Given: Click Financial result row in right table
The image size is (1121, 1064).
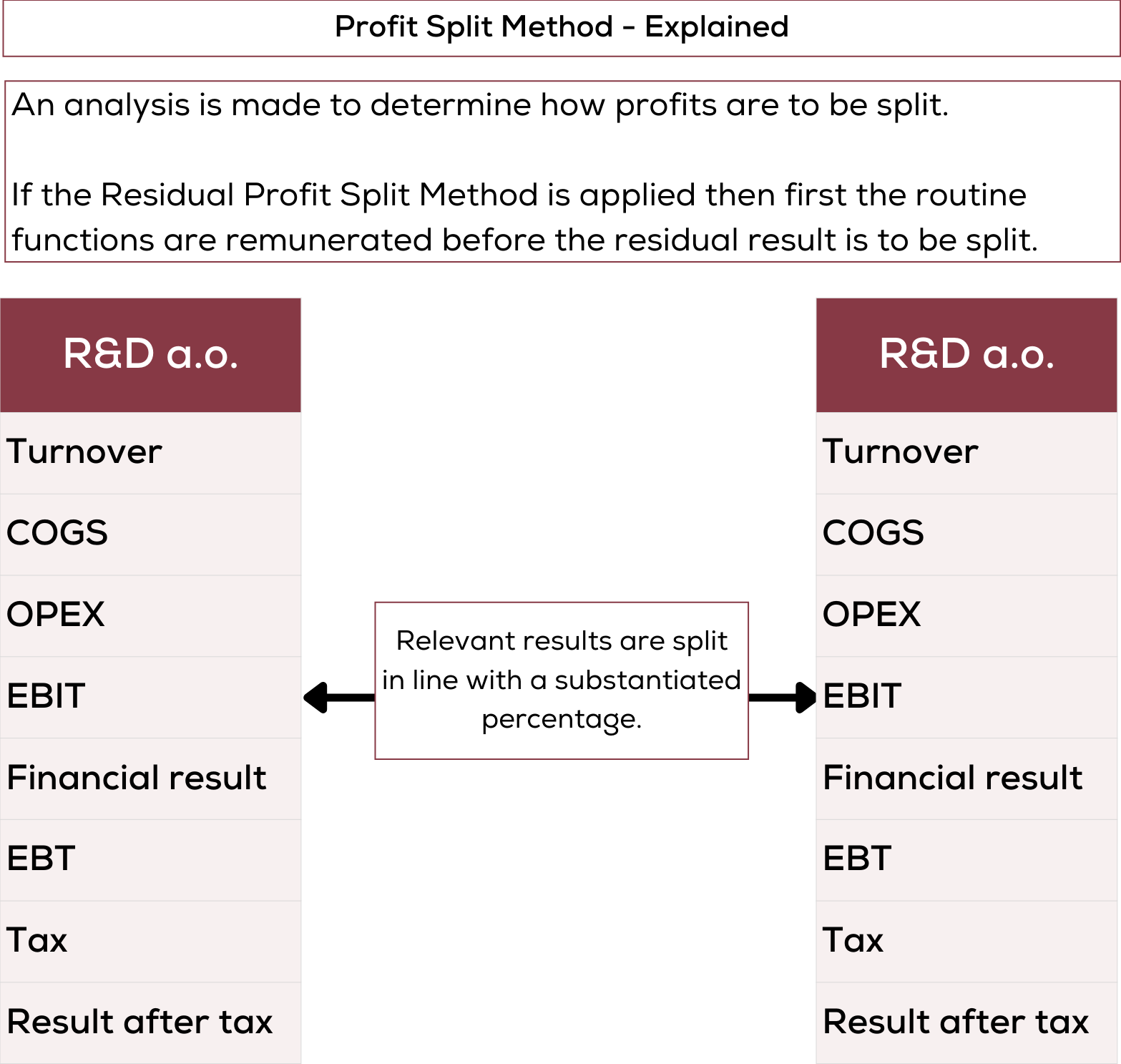Looking at the screenshot, I should click(966, 779).
